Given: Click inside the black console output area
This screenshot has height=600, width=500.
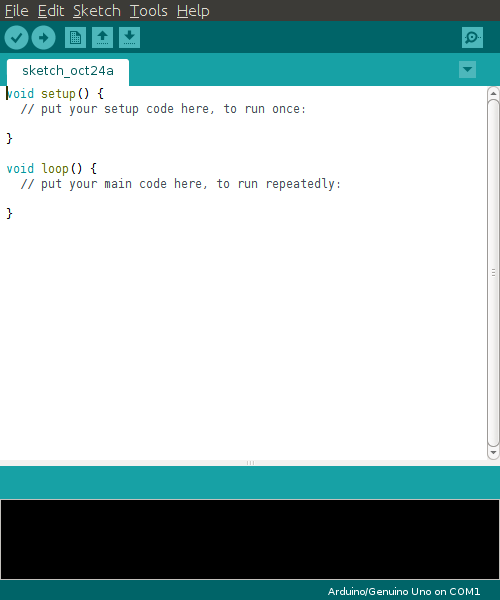Looking at the screenshot, I should click(x=250, y=540).
